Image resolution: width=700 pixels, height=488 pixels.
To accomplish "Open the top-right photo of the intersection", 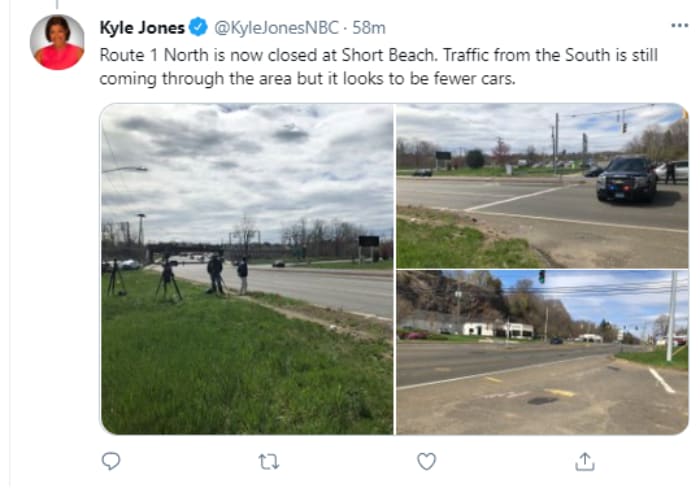I will (x=542, y=185).
